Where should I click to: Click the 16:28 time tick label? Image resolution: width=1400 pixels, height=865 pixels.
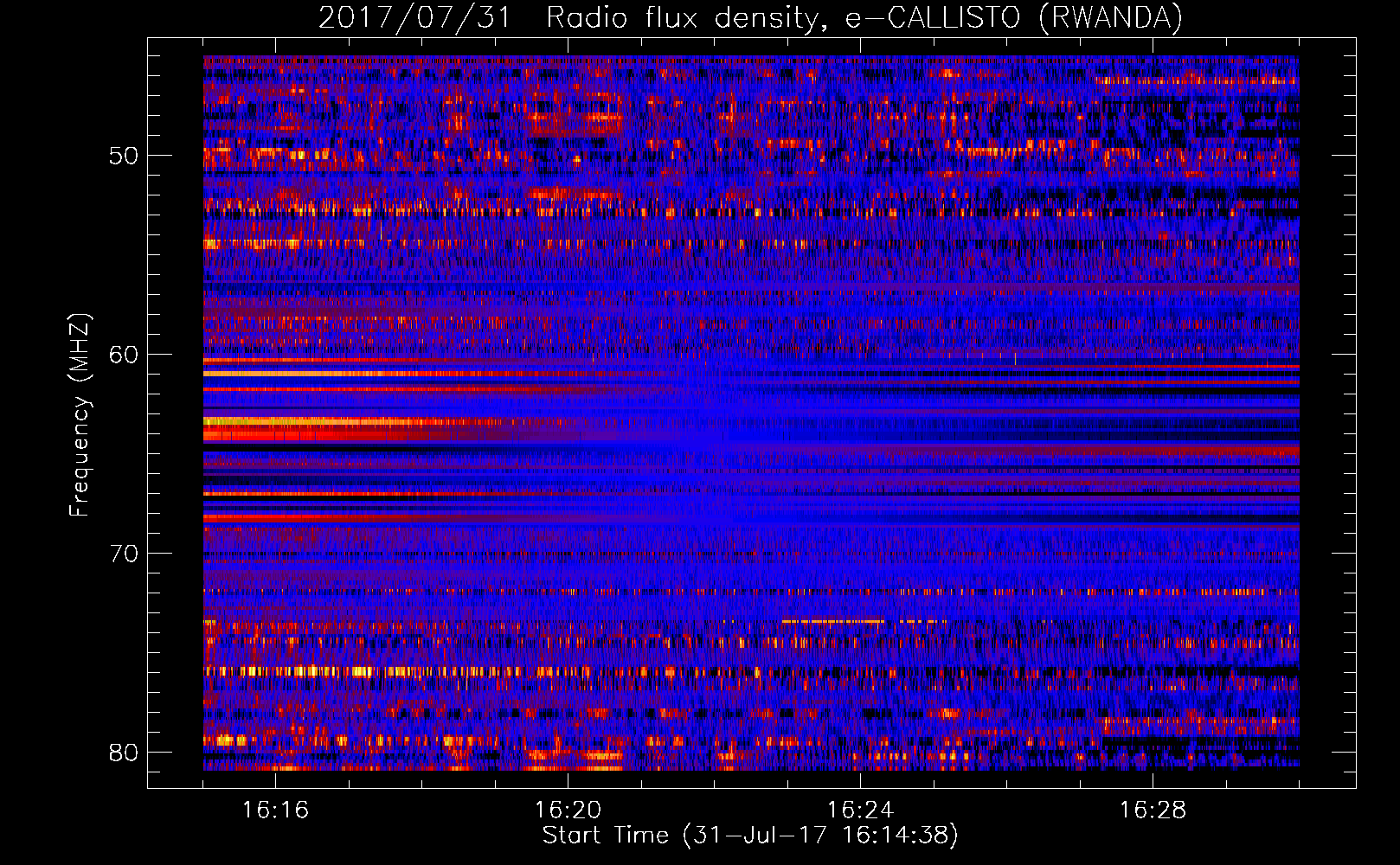(1153, 811)
